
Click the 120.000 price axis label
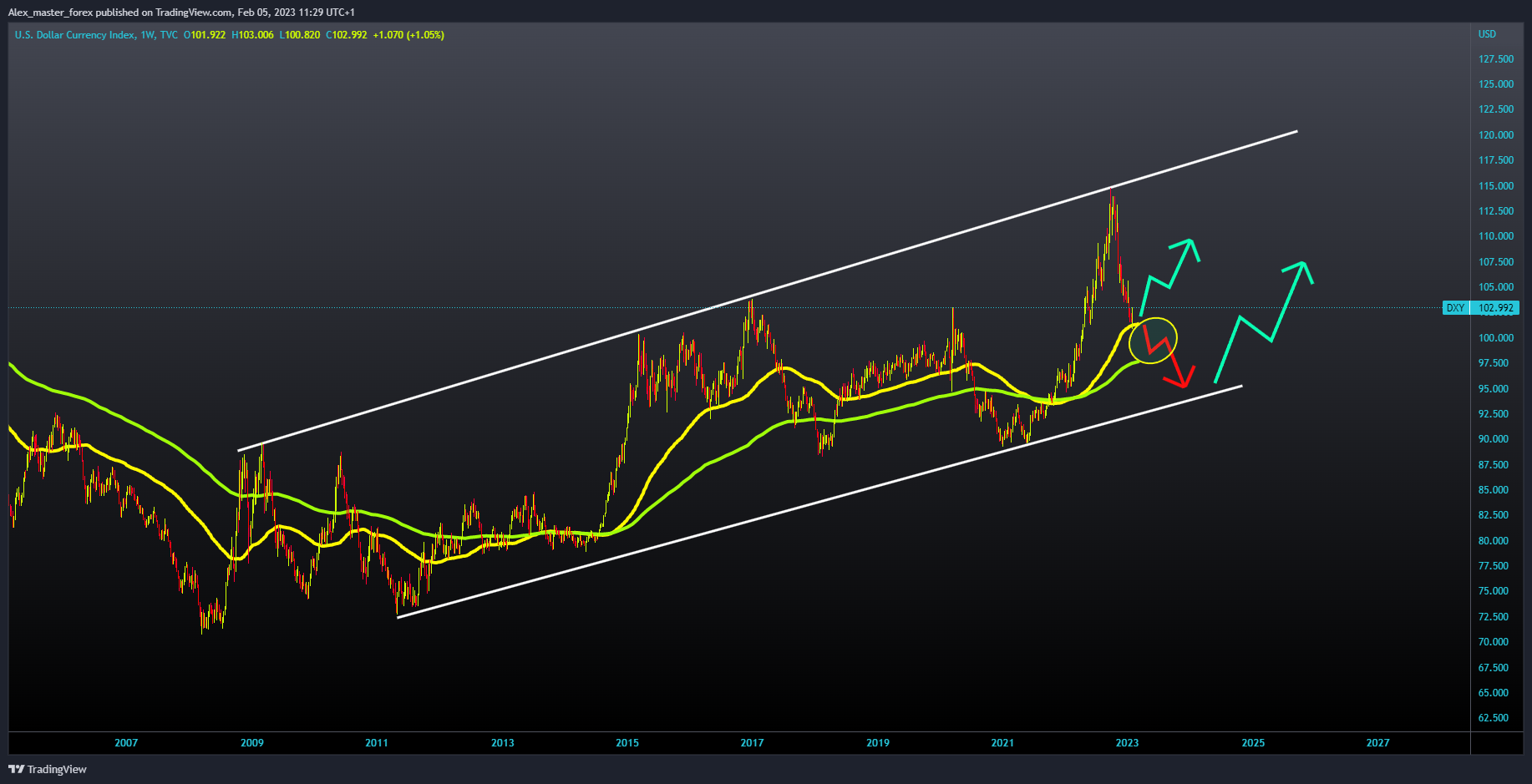click(1496, 135)
